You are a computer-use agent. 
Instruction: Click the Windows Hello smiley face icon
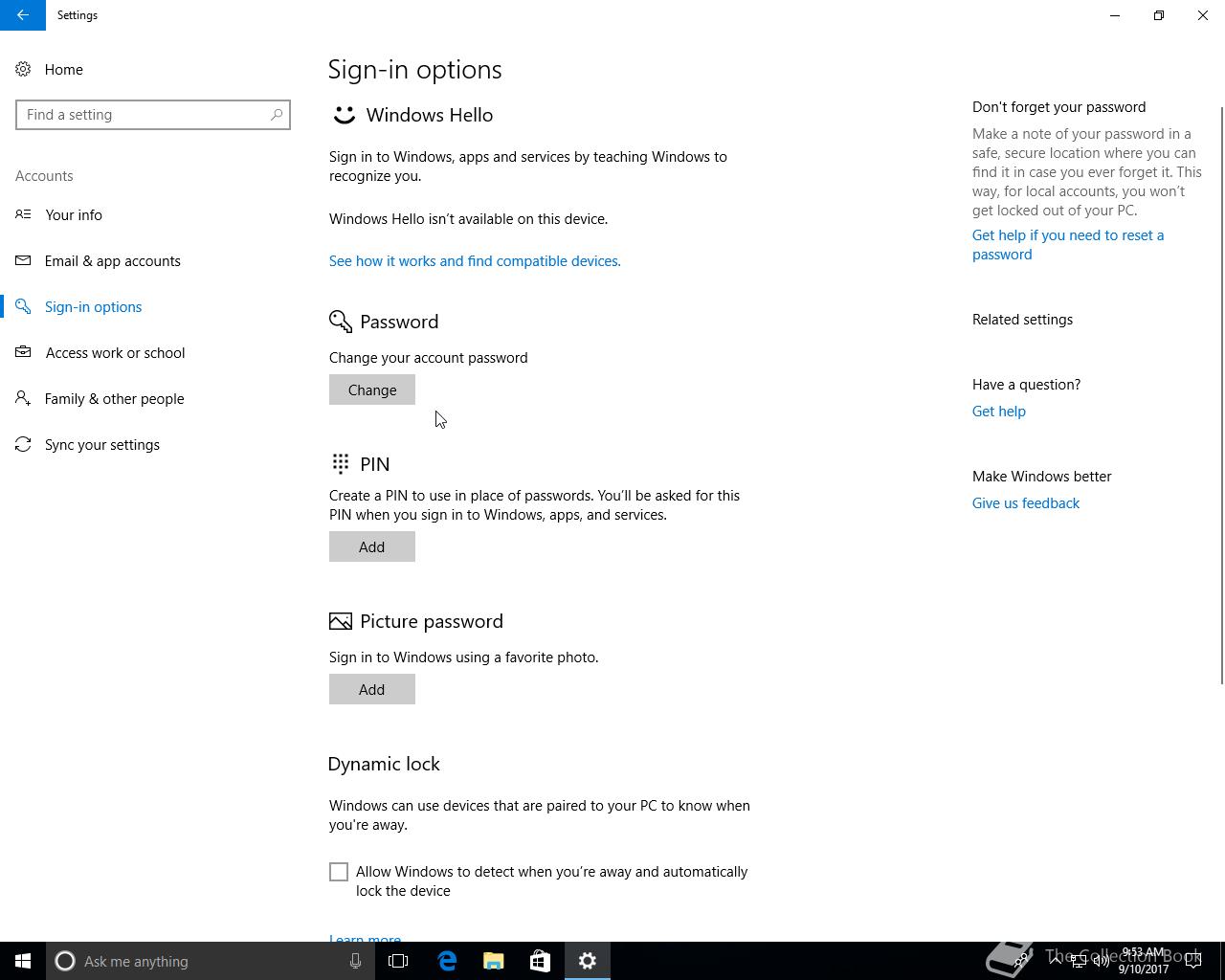[344, 116]
